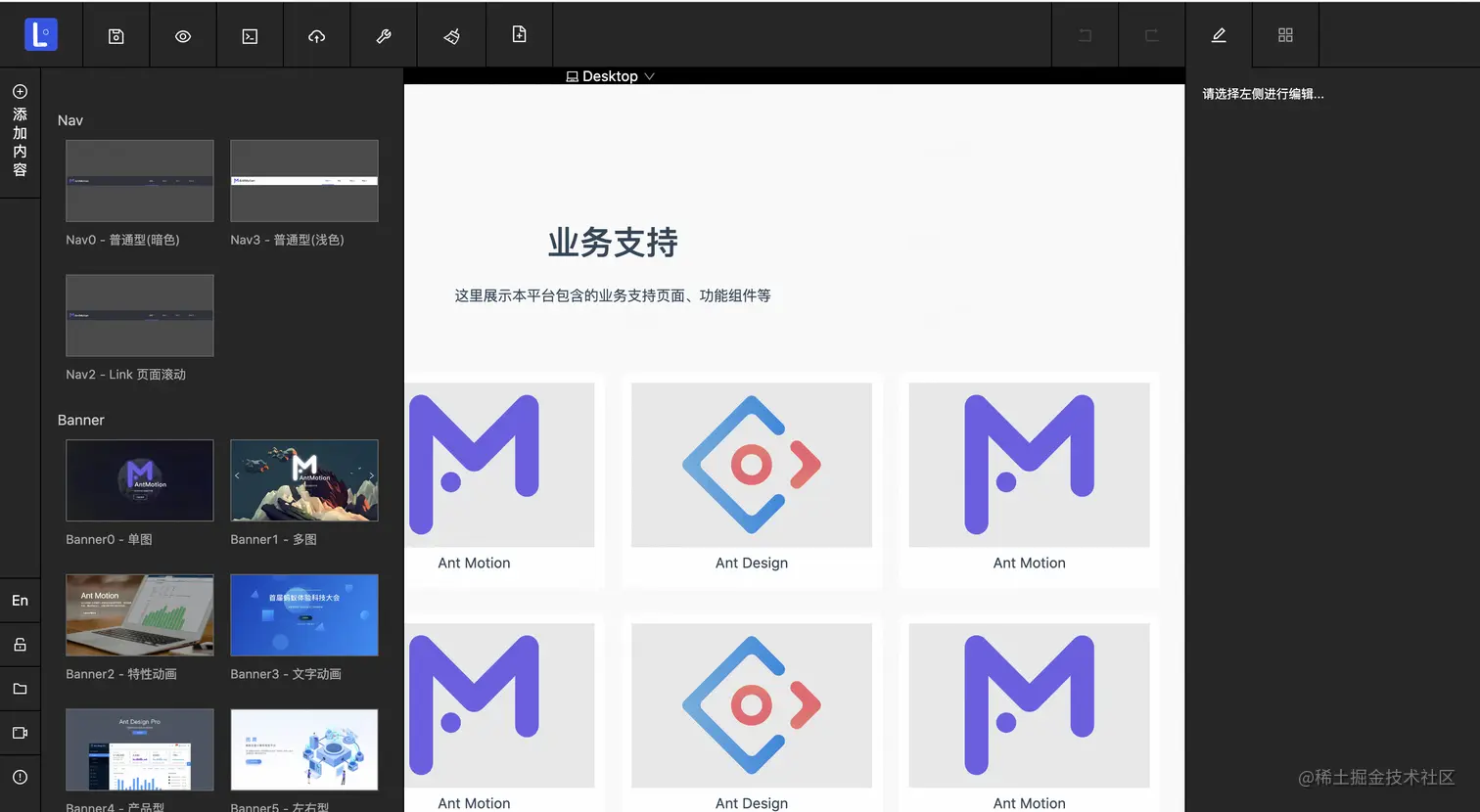Click the label 'Banner0 - 单图'
This screenshot has height=812, width=1480.
point(109,539)
